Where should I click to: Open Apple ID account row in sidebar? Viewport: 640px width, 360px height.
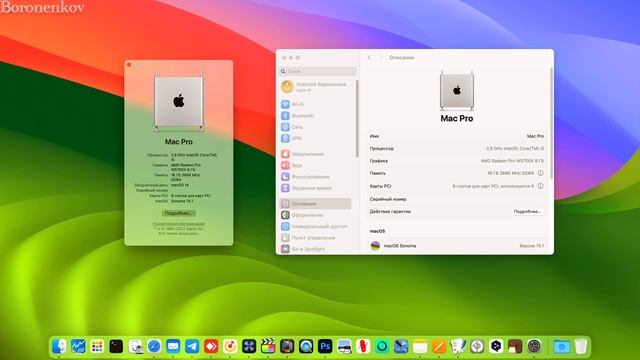click(x=315, y=87)
